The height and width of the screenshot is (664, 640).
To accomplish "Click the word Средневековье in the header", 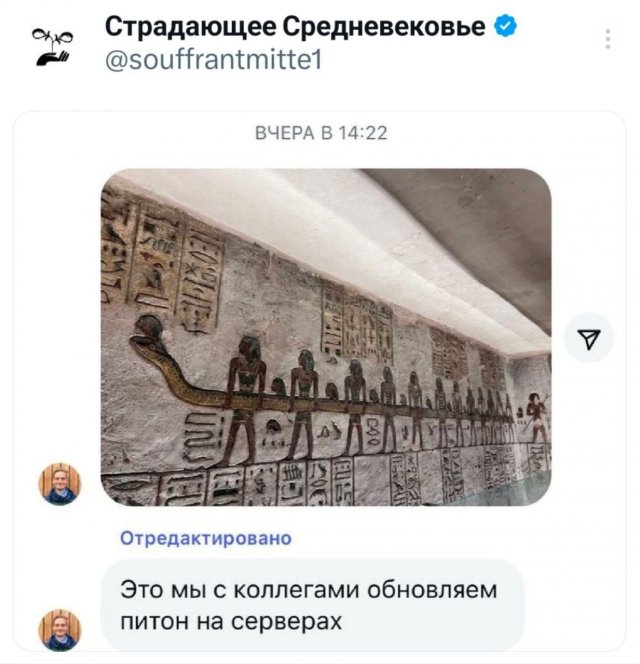I will tap(384, 27).
